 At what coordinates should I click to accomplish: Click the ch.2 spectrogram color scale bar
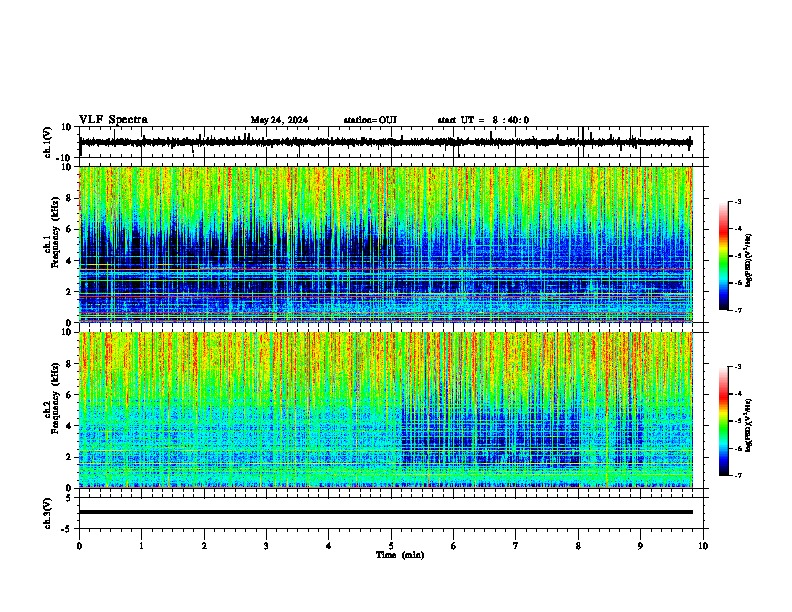pos(724,421)
